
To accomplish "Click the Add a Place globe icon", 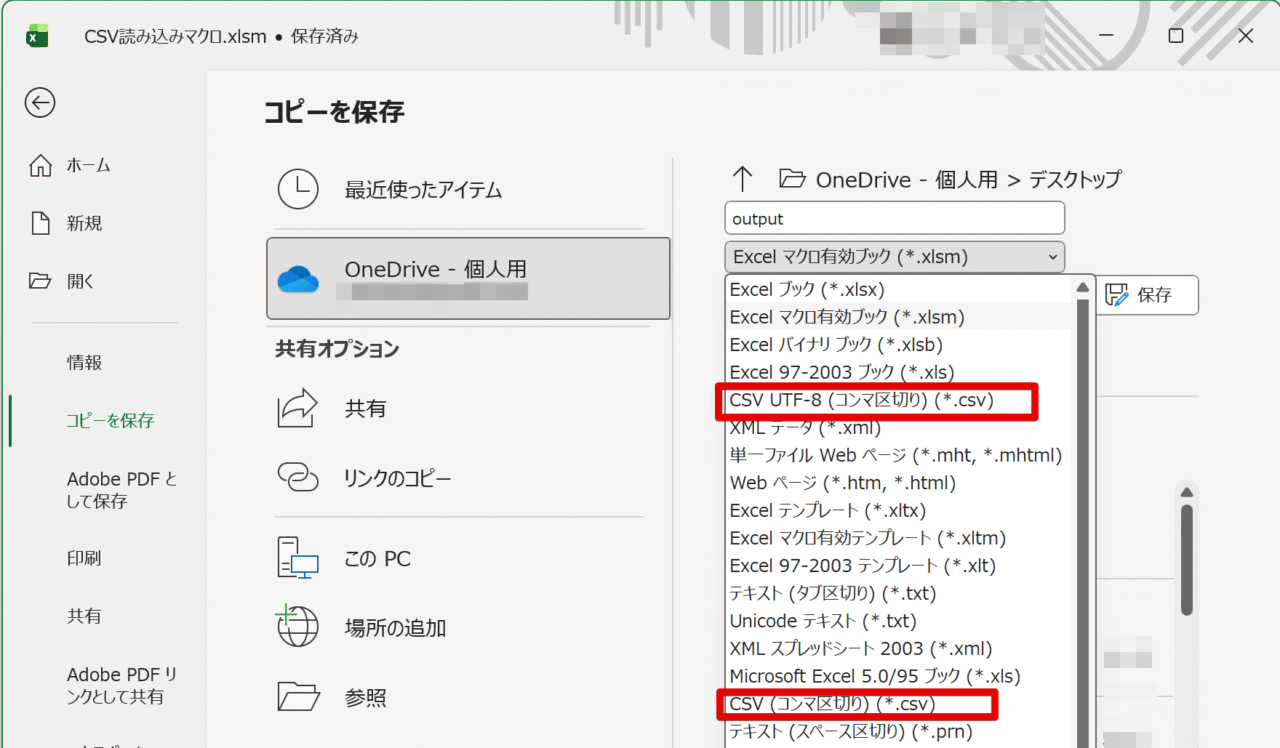I will (x=297, y=628).
